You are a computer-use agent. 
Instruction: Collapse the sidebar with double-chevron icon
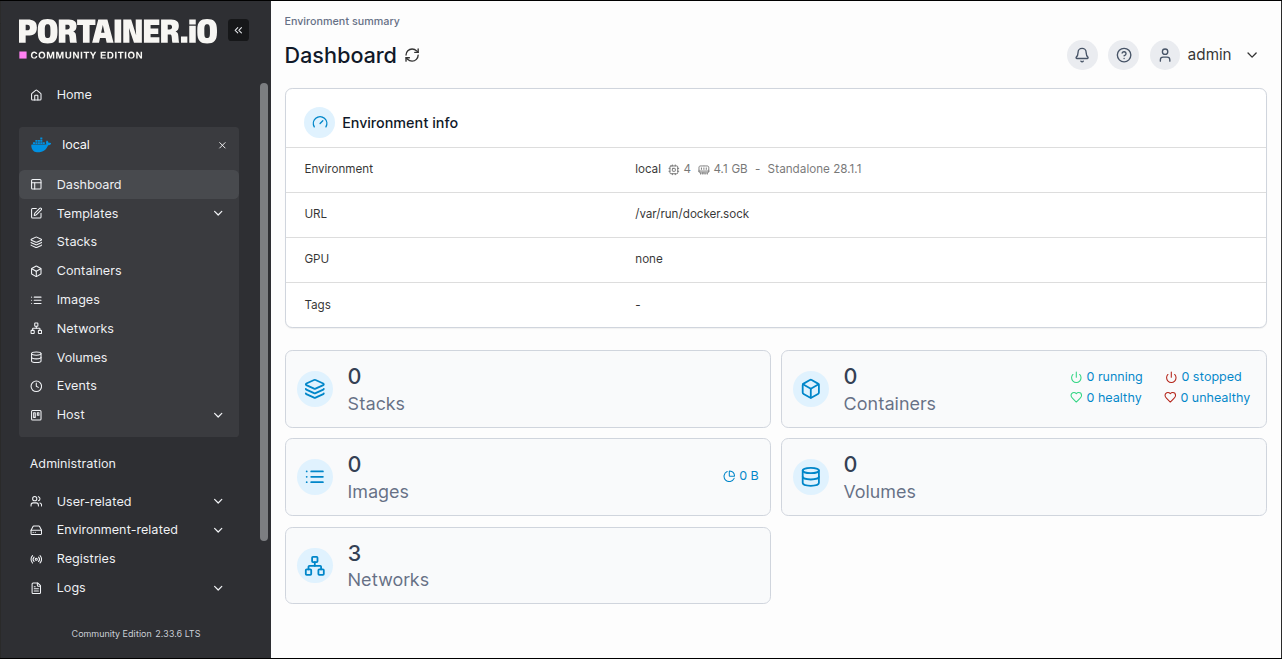tap(238, 31)
